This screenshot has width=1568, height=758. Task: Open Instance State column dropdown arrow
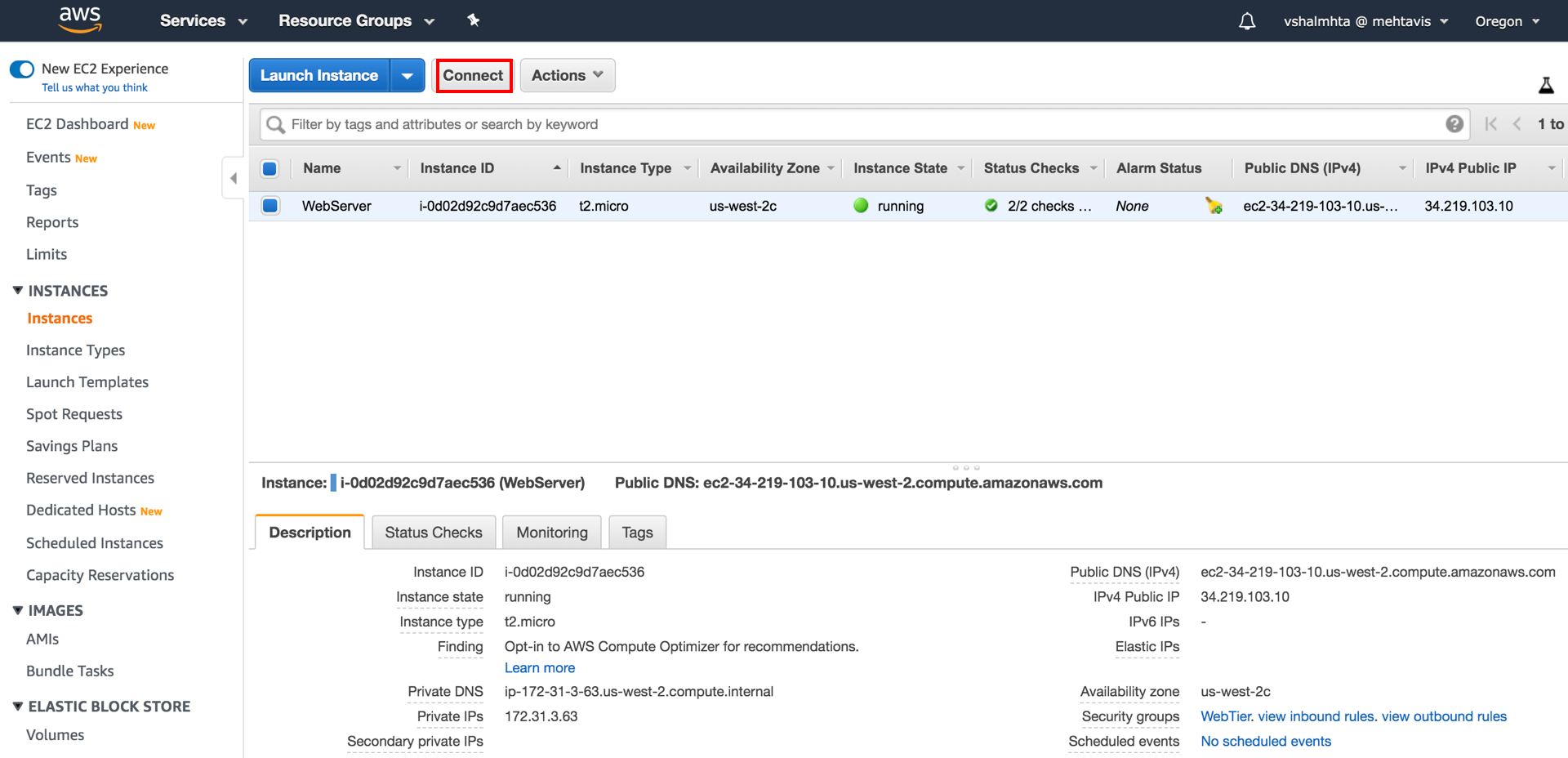[961, 168]
